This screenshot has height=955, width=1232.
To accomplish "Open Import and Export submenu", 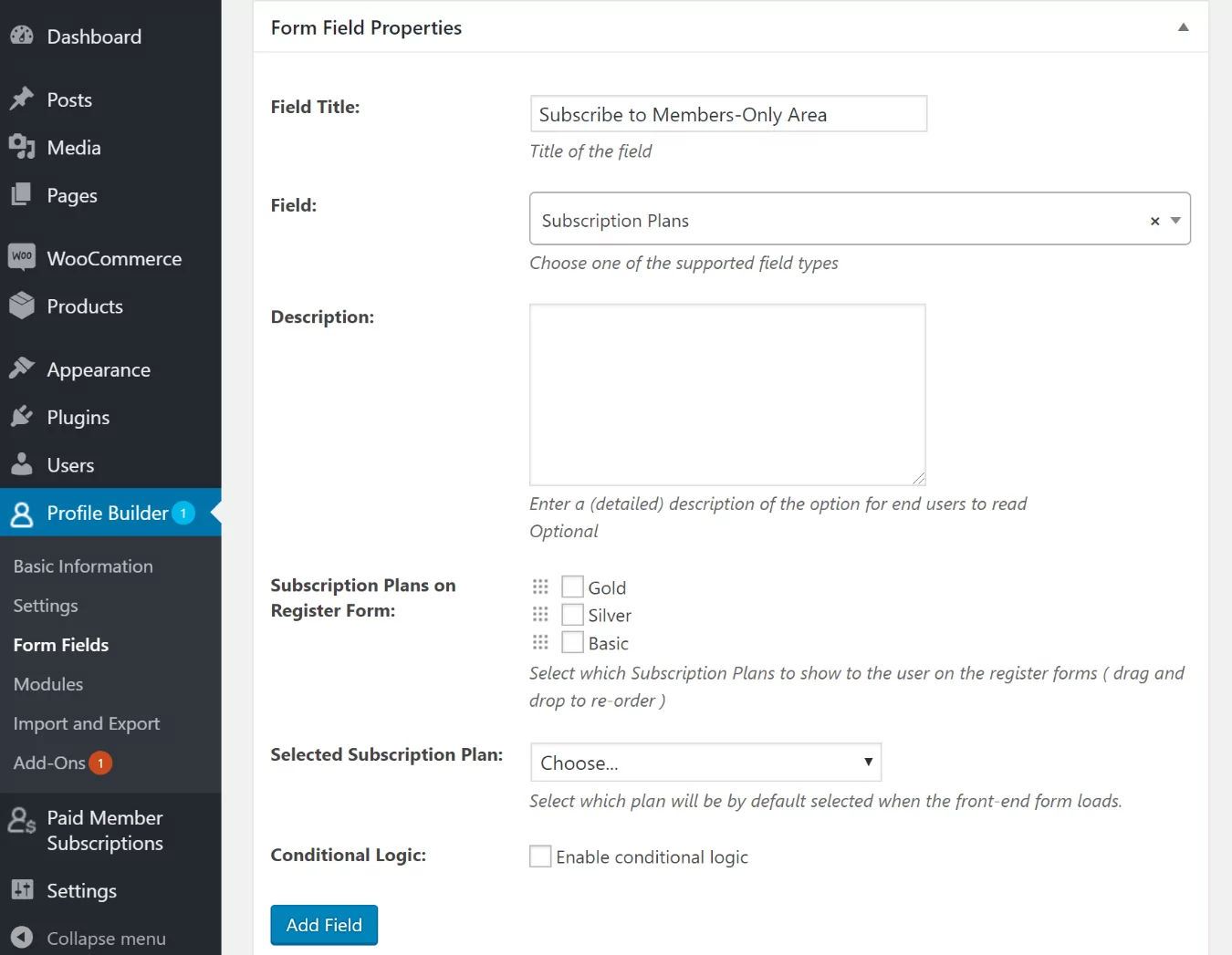I will (x=87, y=722).
